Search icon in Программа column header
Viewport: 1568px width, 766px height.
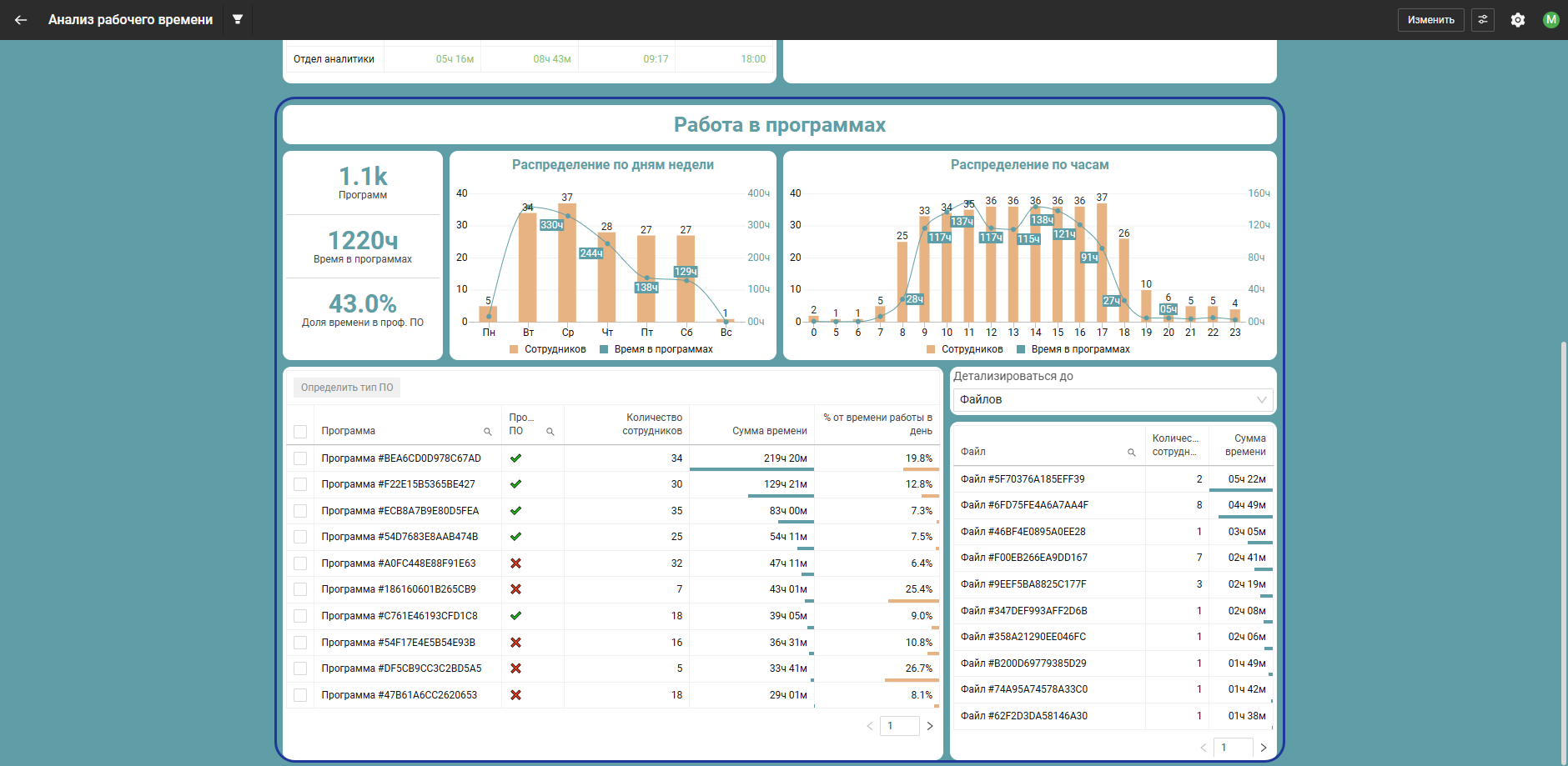coord(488,432)
